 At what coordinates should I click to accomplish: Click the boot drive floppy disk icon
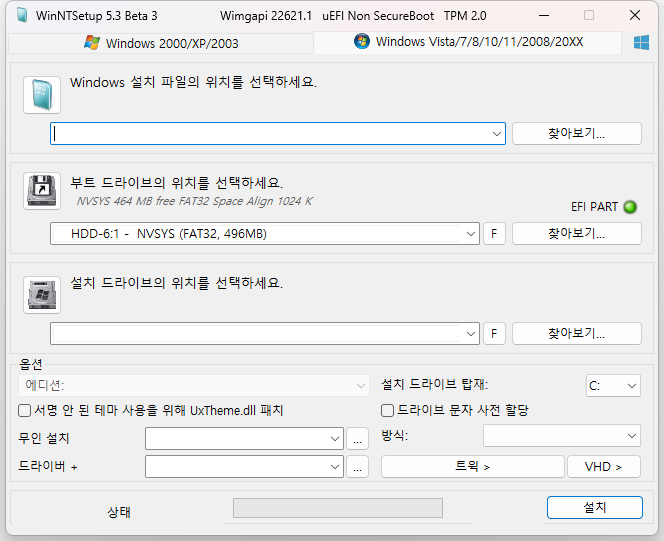(x=42, y=191)
